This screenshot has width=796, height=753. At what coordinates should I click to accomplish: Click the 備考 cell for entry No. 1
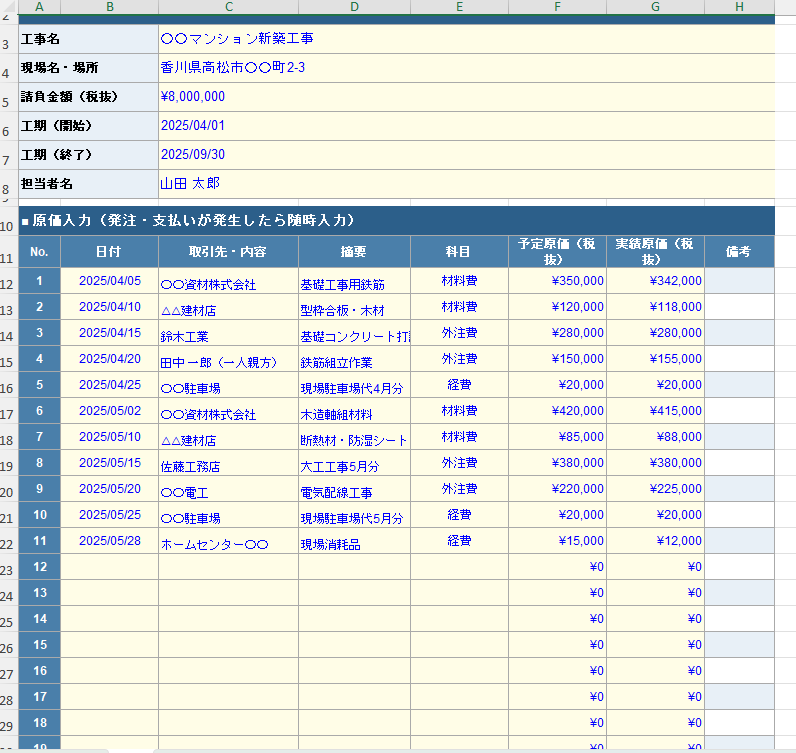(x=739, y=281)
